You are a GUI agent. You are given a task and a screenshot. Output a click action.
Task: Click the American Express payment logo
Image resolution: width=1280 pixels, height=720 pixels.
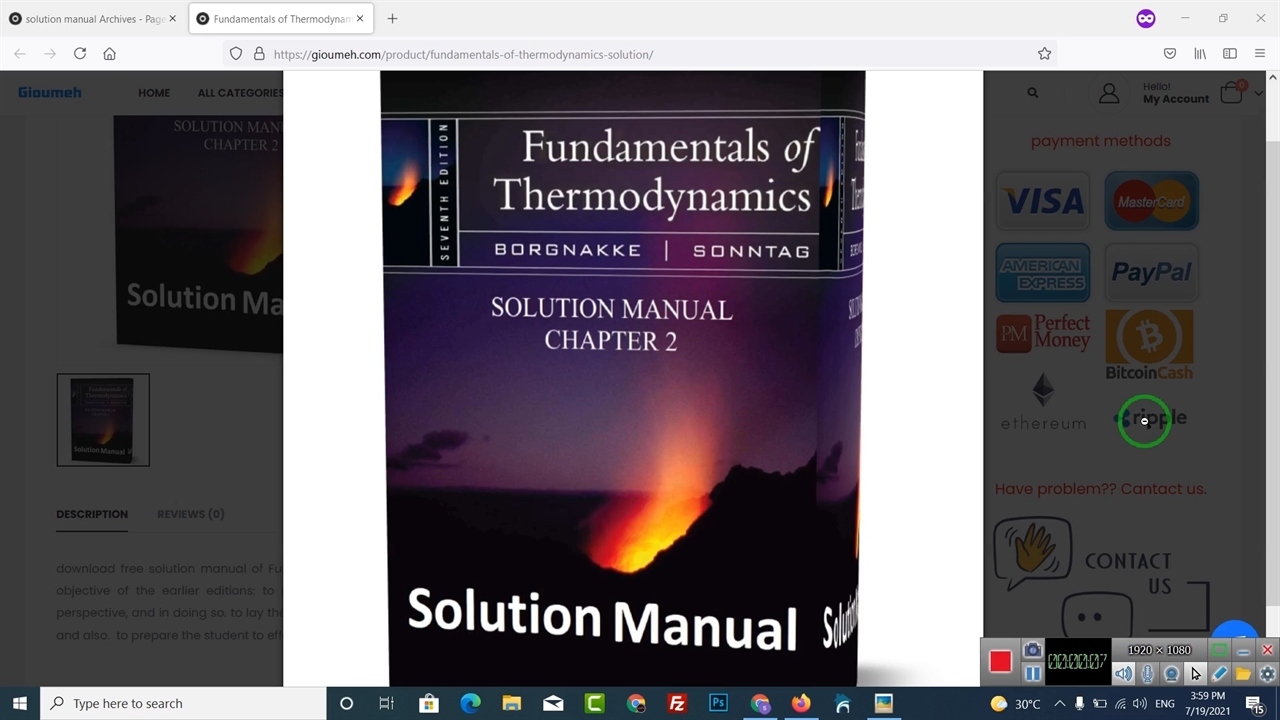1043,272
